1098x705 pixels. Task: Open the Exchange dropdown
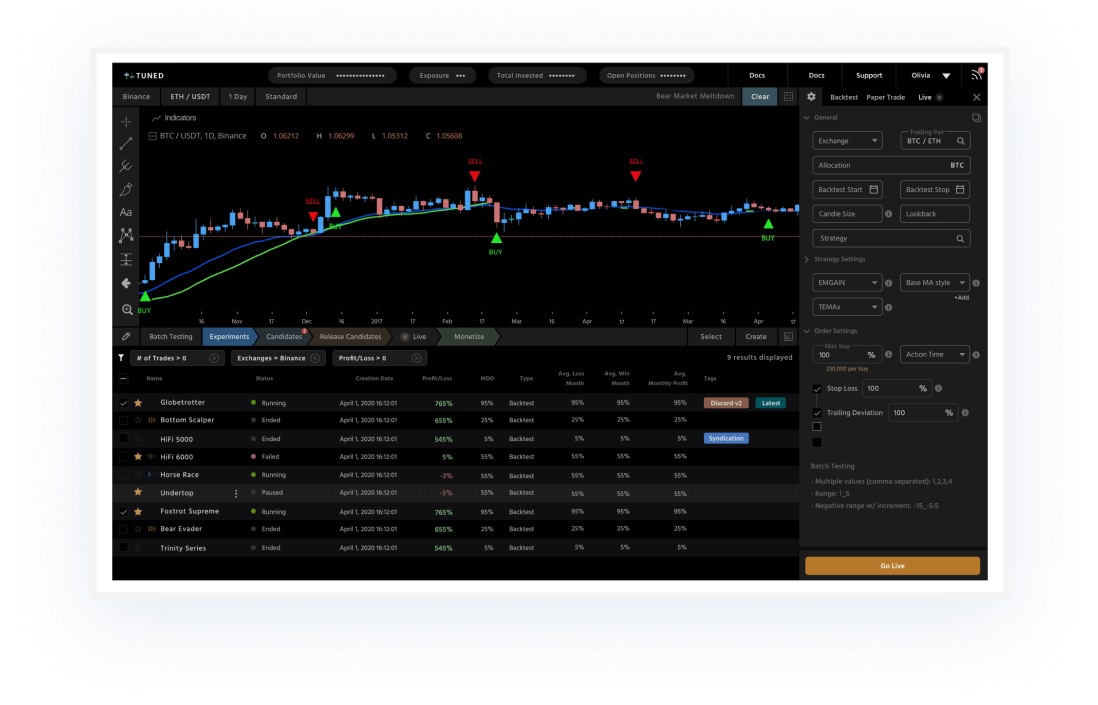click(x=847, y=141)
